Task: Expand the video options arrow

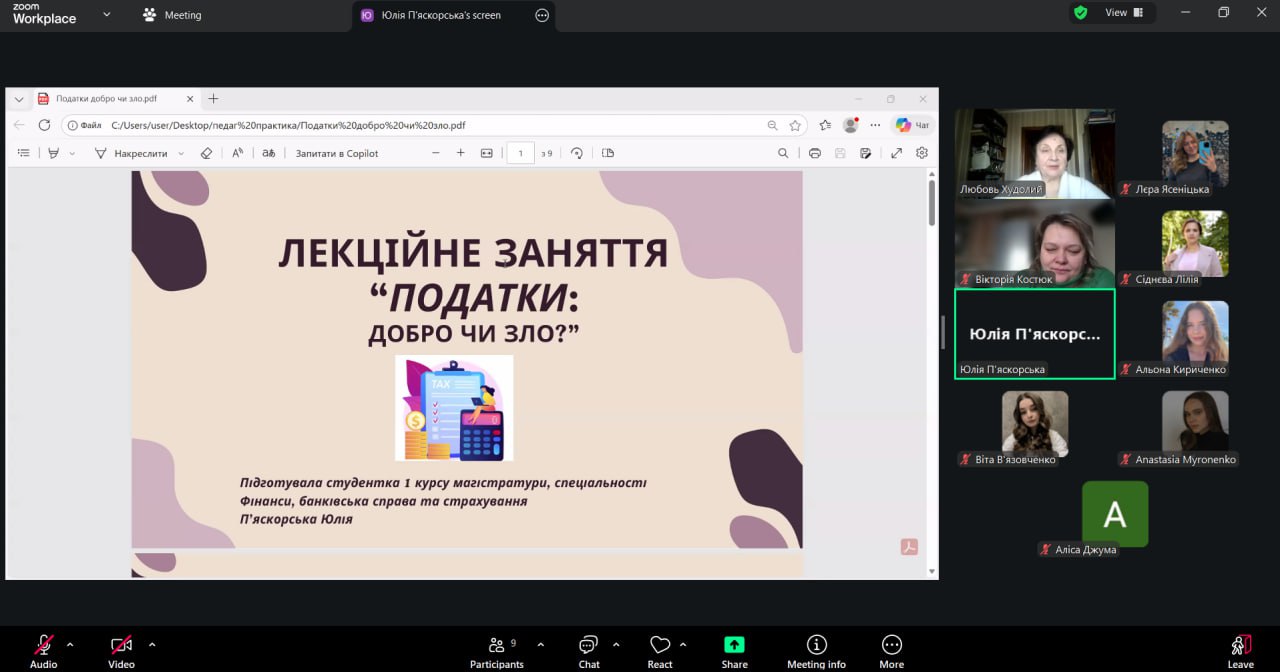Action: pyautogui.click(x=152, y=644)
